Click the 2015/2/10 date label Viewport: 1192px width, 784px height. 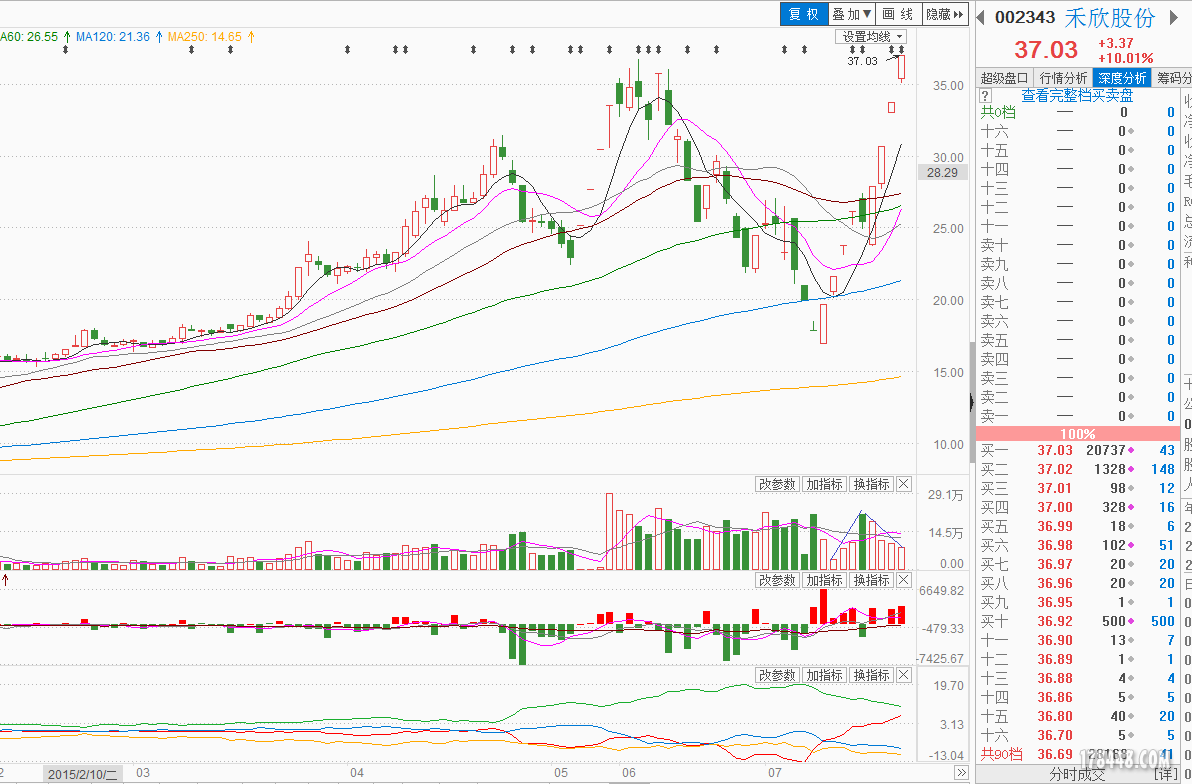pyautogui.click(x=83, y=774)
